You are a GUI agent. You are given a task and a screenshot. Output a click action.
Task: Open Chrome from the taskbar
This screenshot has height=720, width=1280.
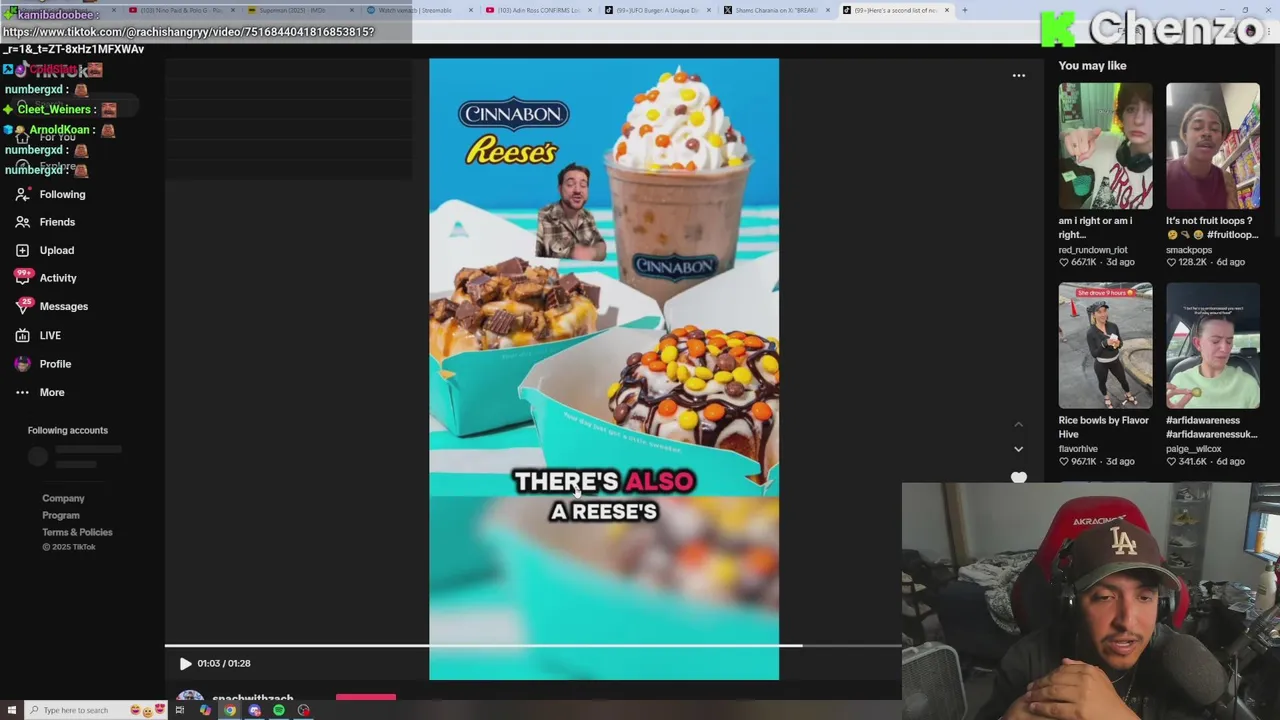click(x=230, y=710)
